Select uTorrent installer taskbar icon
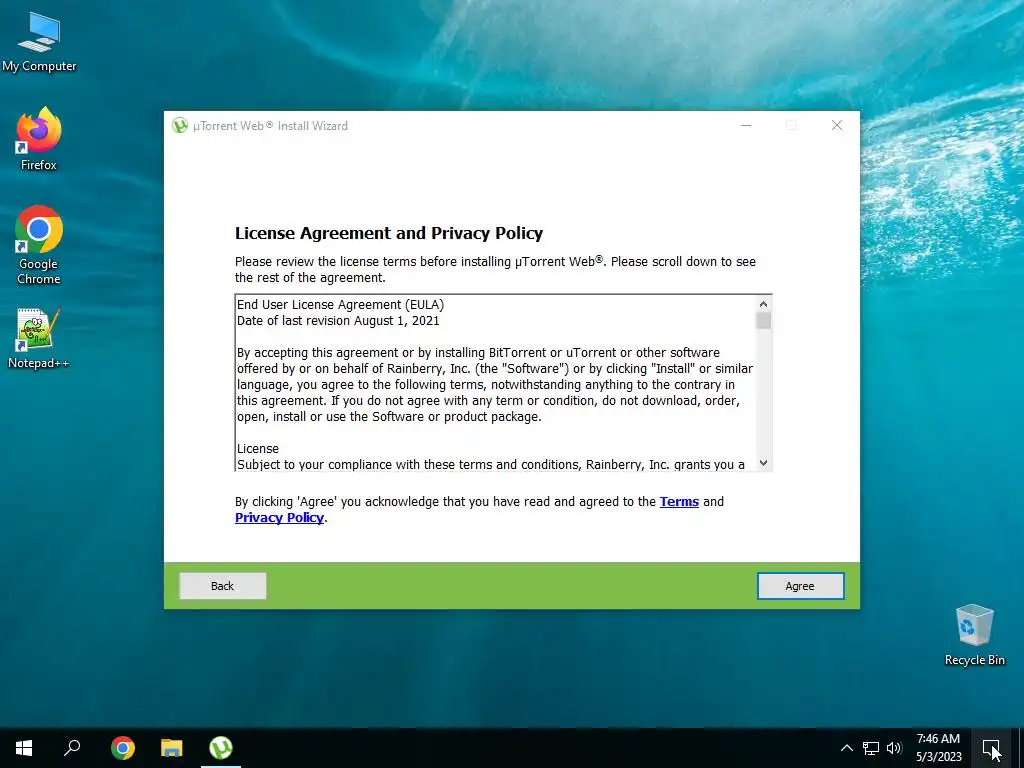The image size is (1024, 768). (221, 748)
